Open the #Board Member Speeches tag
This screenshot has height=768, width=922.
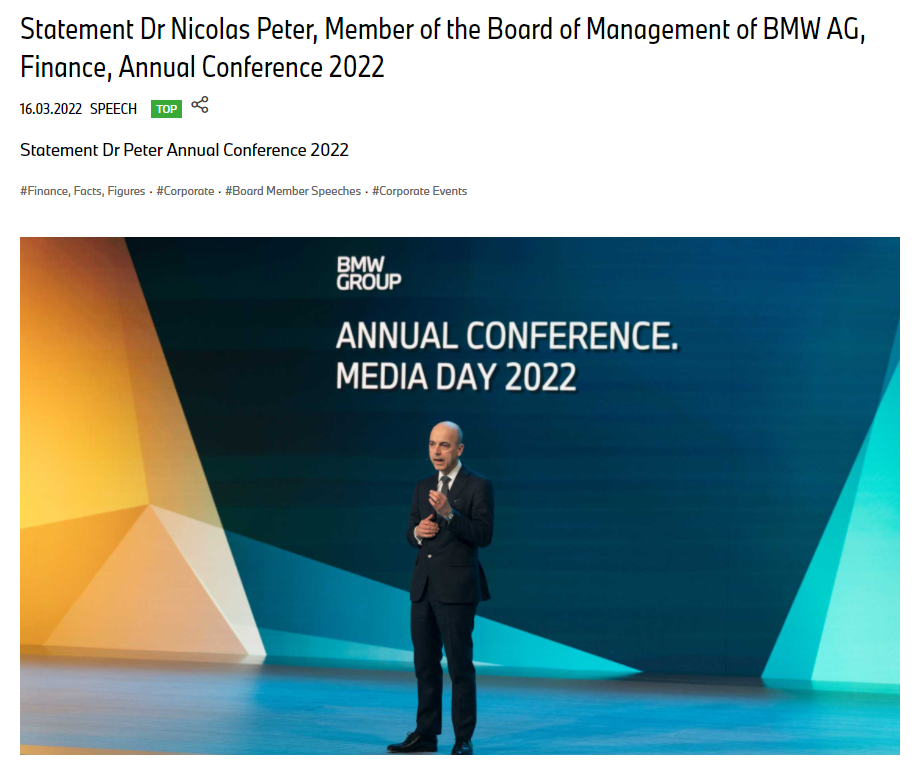[293, 191]
